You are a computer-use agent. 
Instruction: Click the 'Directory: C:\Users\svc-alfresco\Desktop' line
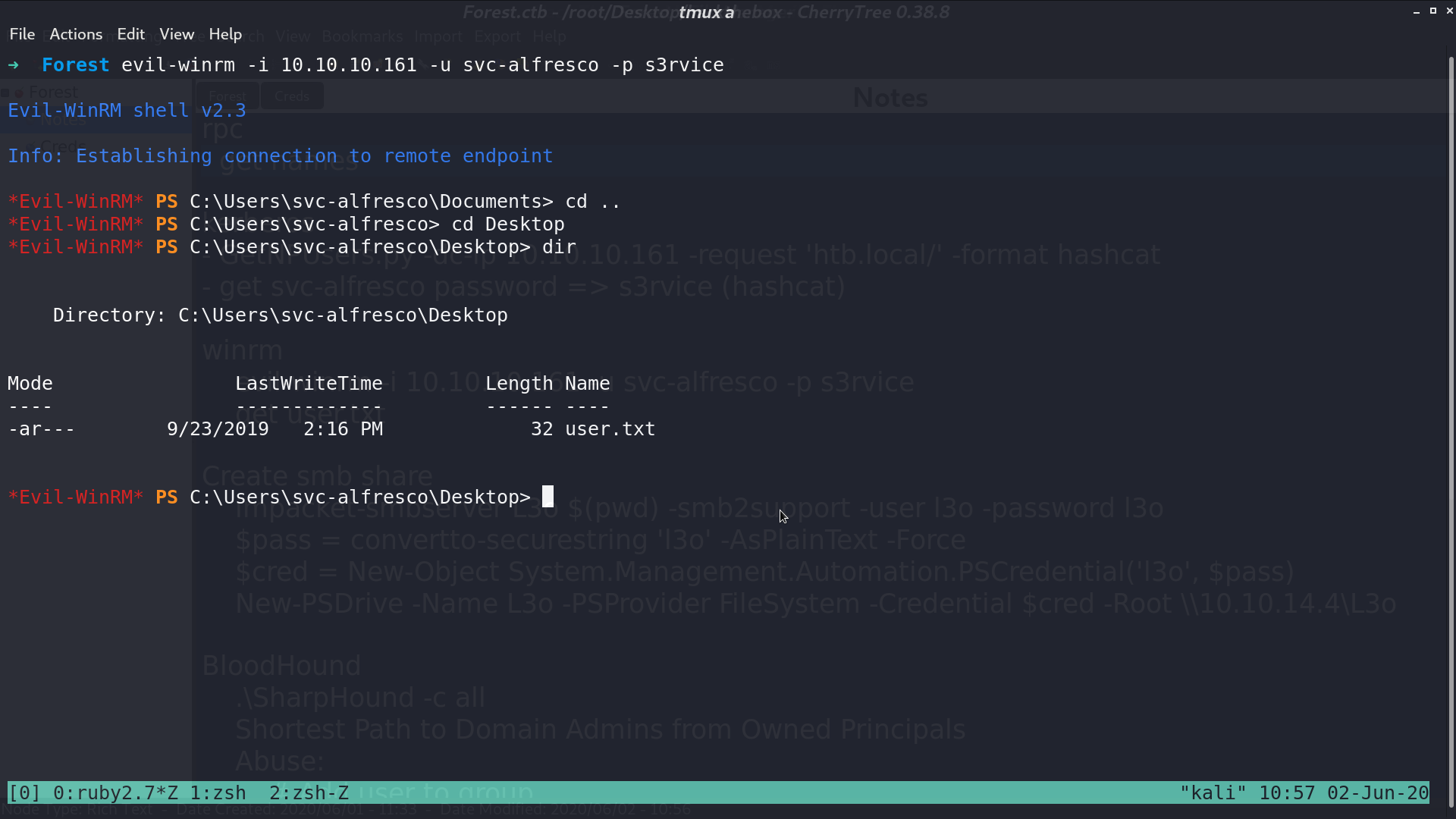[280, 315]
